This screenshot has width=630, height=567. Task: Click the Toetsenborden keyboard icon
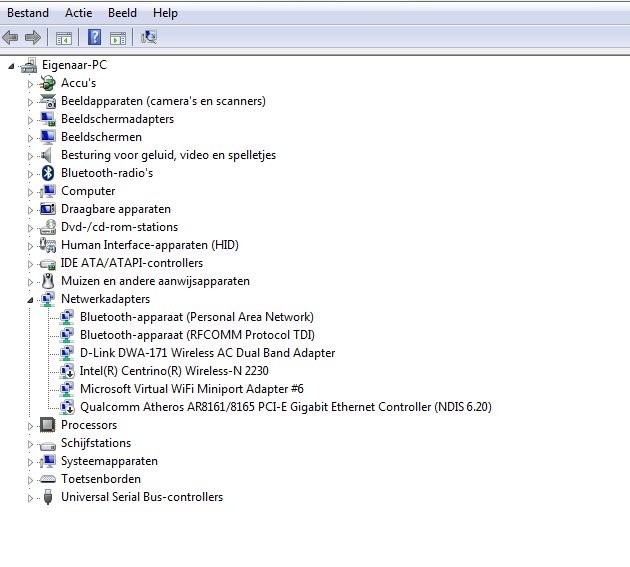48,479
